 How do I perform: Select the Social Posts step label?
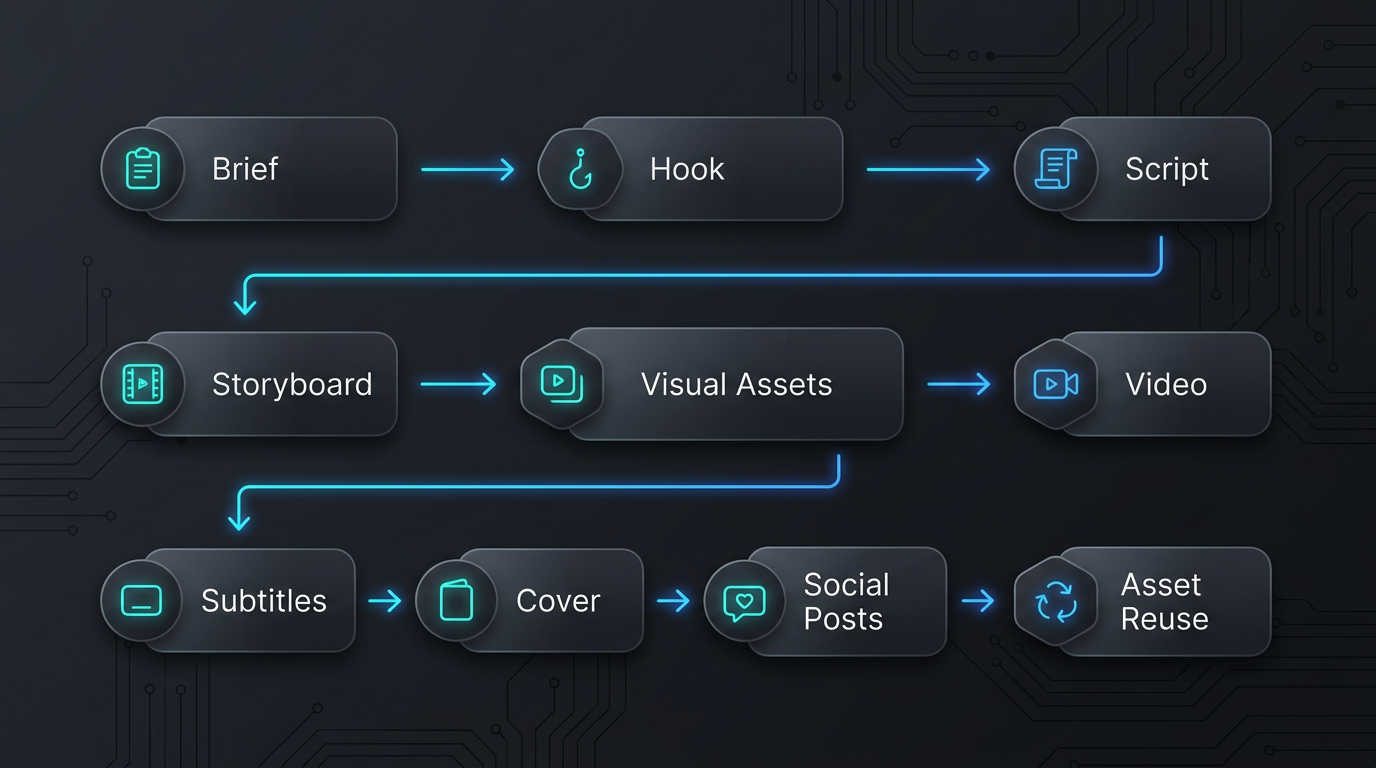point(846,602)
